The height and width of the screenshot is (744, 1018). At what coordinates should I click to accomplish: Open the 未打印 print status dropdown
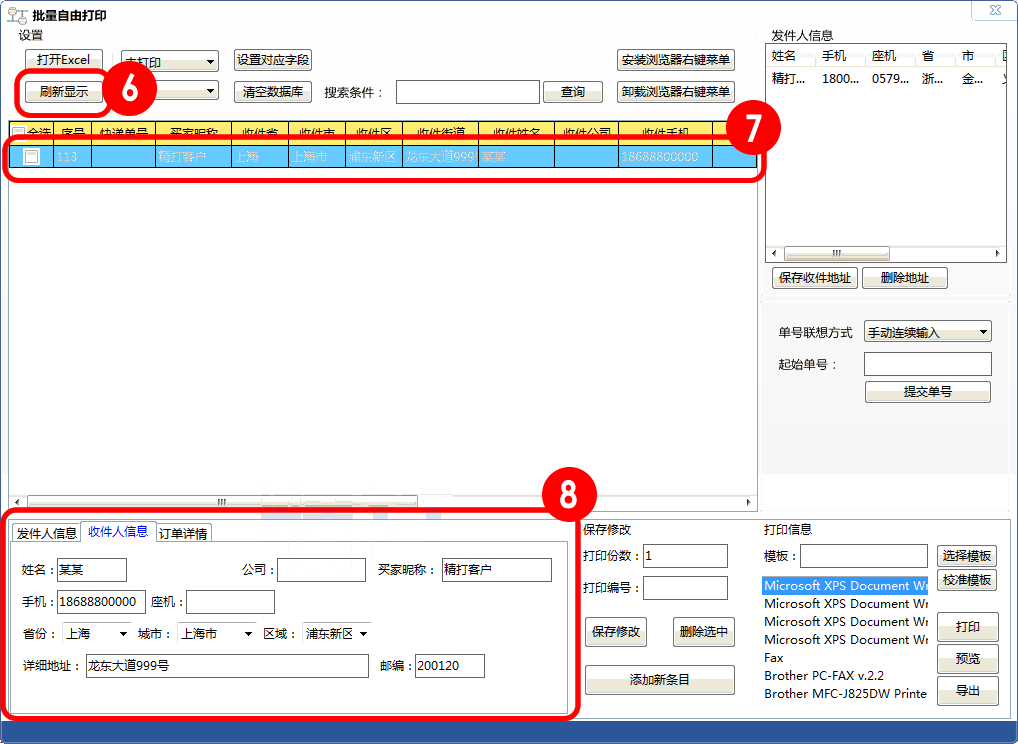pos(169,60)
